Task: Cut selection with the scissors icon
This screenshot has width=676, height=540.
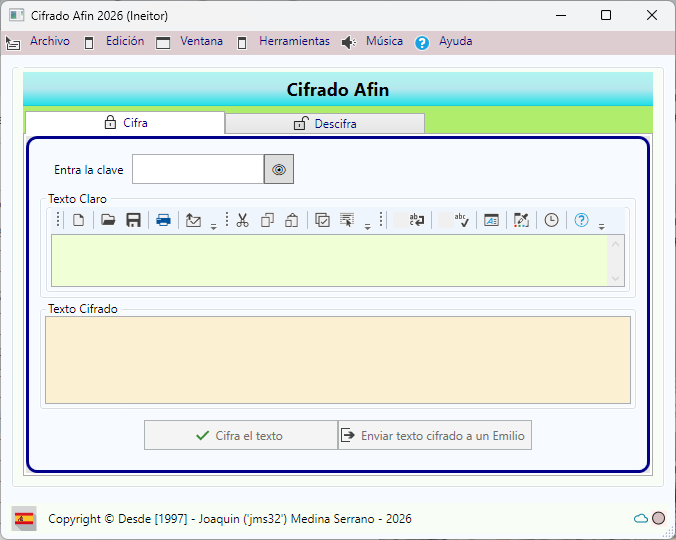Action: 242,220
